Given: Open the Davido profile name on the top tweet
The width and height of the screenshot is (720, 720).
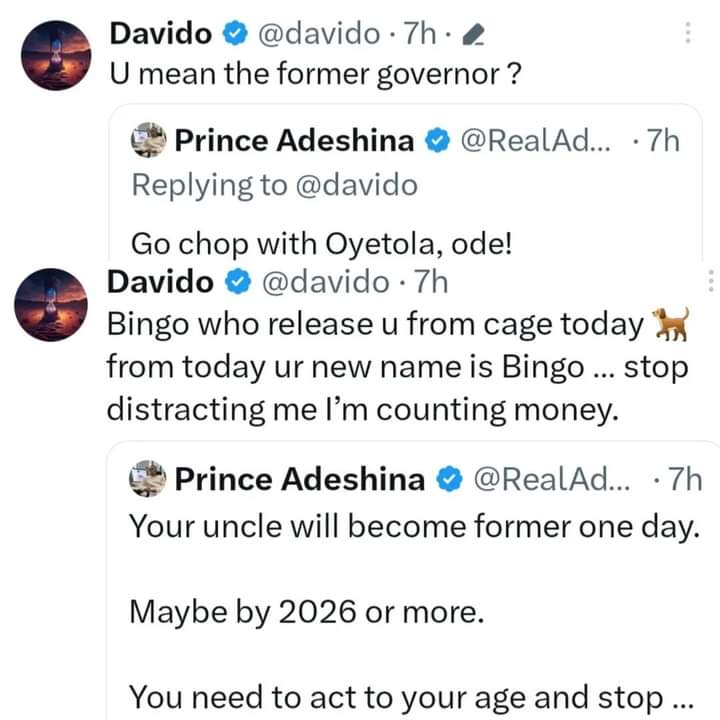Looking at the screenshot, I should (x=160, y=33).
